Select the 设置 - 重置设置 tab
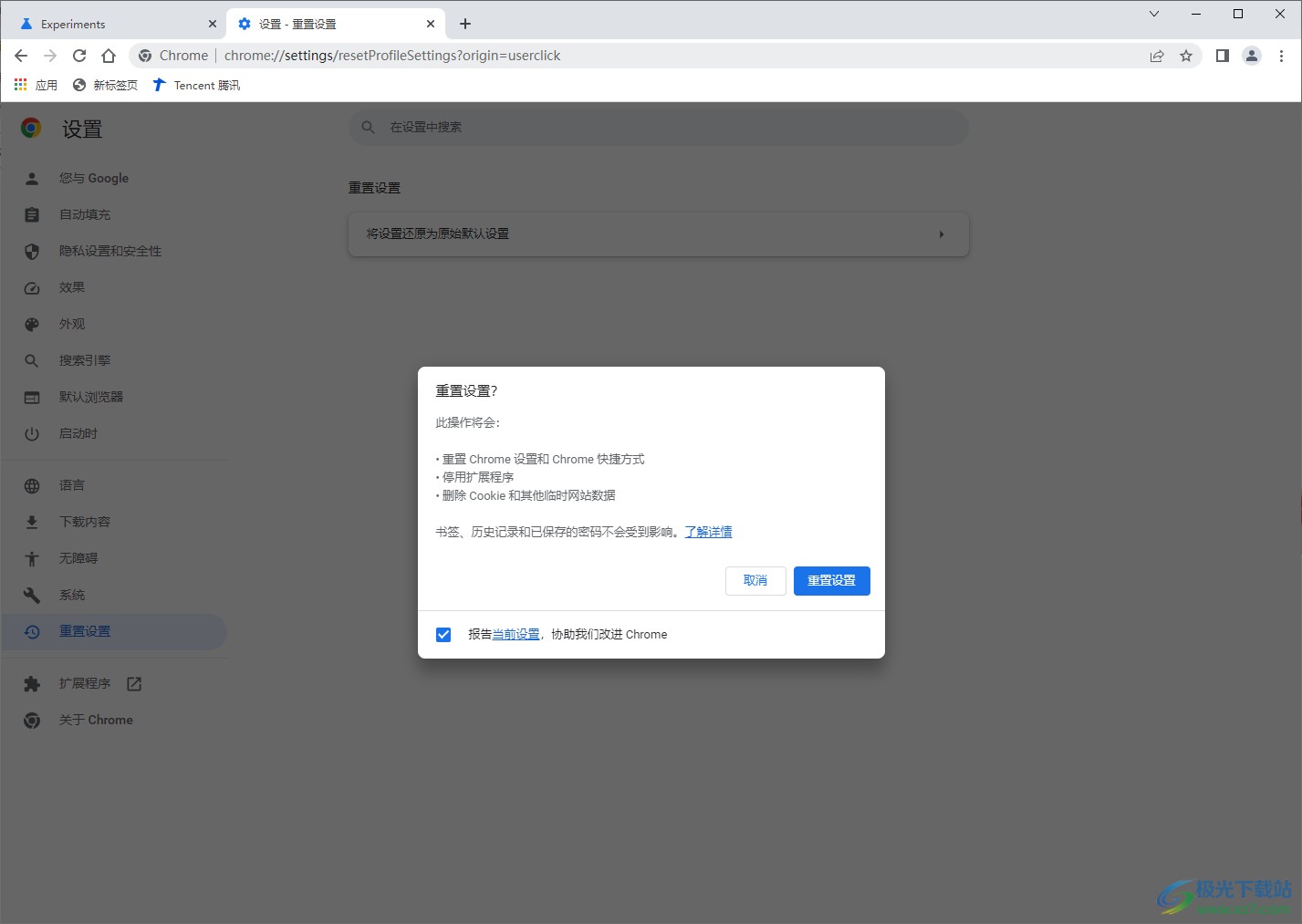 [x=335, y=24]
